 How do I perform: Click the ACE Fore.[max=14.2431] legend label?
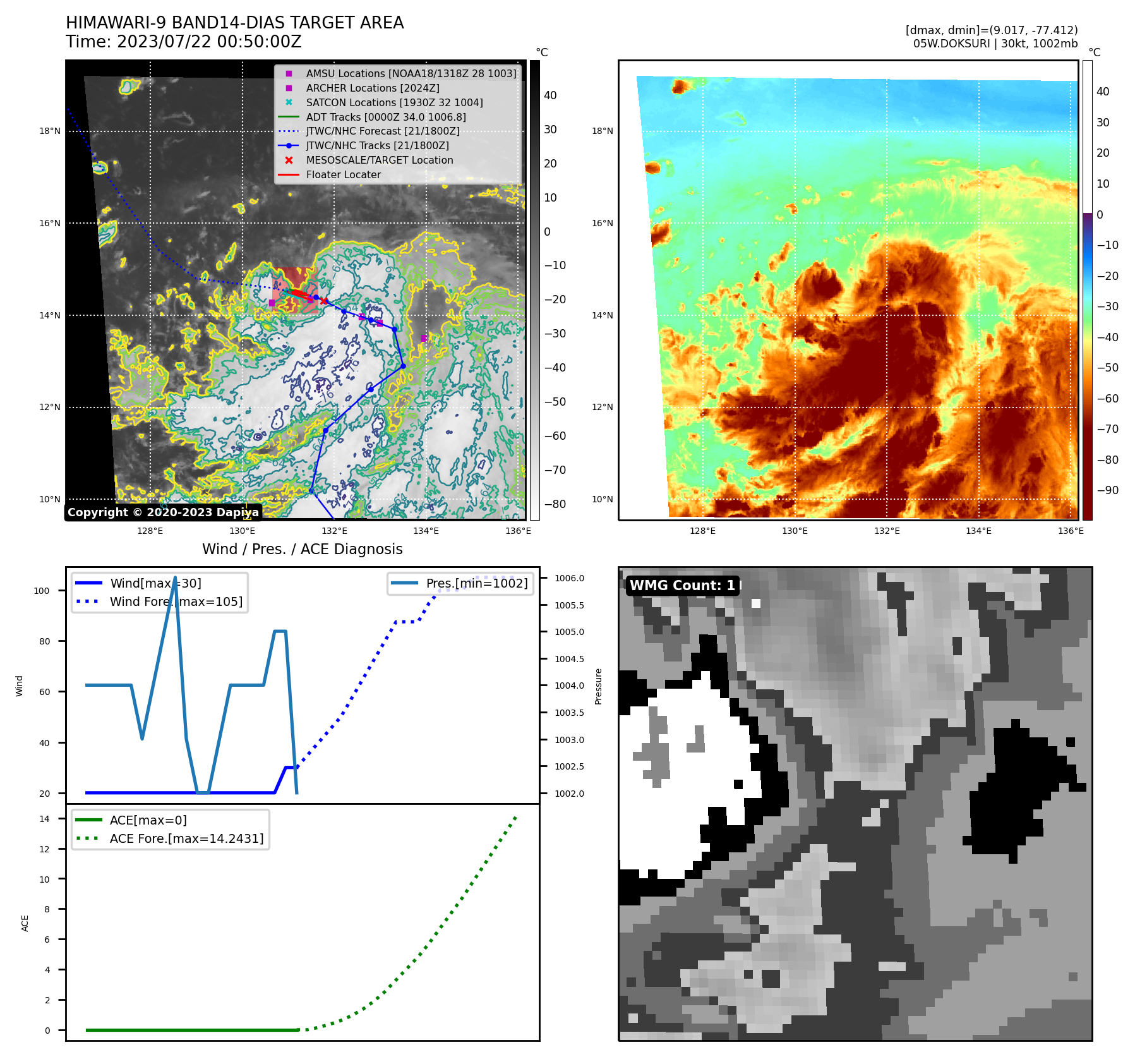pyautogui.click(x=187, y=838)
